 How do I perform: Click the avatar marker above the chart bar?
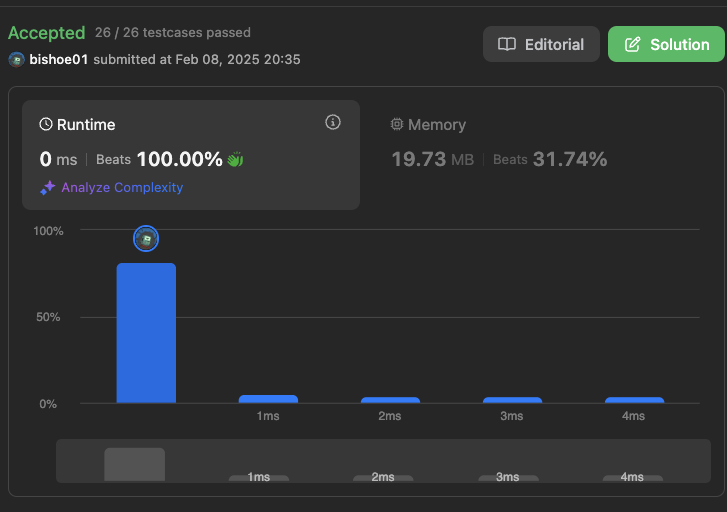[x=146, y=239]
